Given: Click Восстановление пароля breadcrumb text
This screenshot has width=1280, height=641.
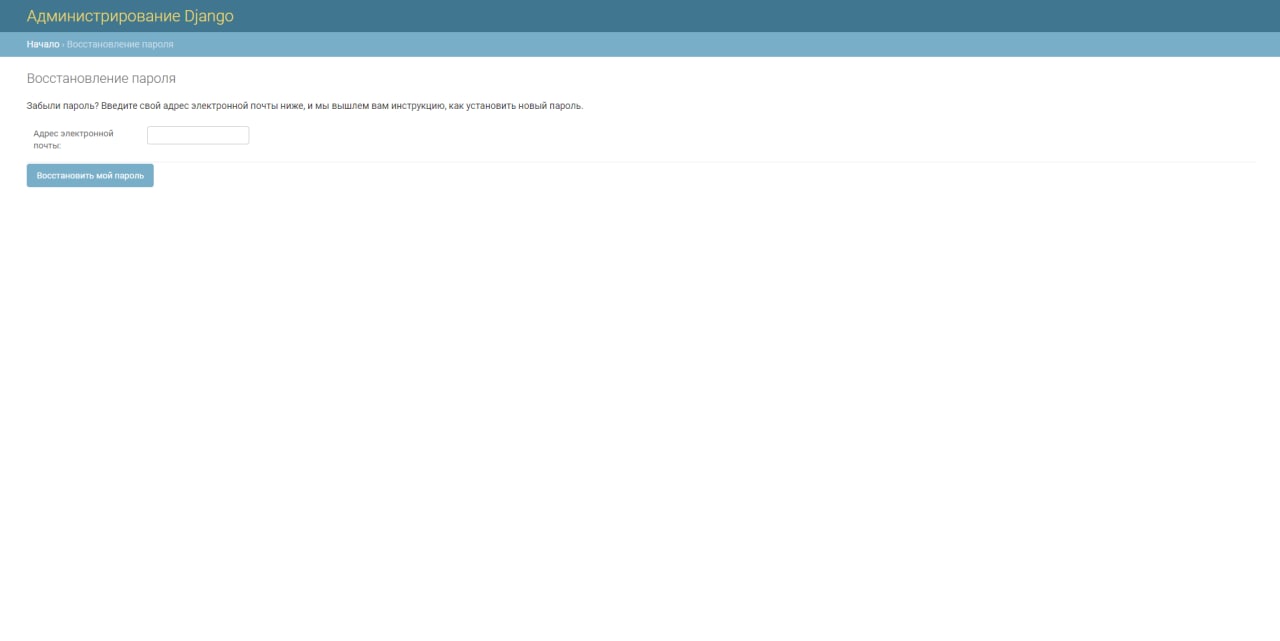Looking at the screenshot, I should pyautogui.click(x=120, y=44).
